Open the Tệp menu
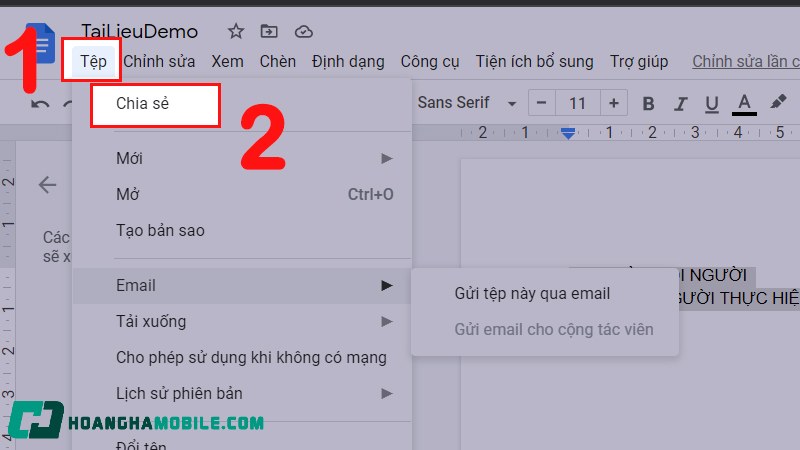800x450 pixels. pyautogui.click(x=93, y=61)
